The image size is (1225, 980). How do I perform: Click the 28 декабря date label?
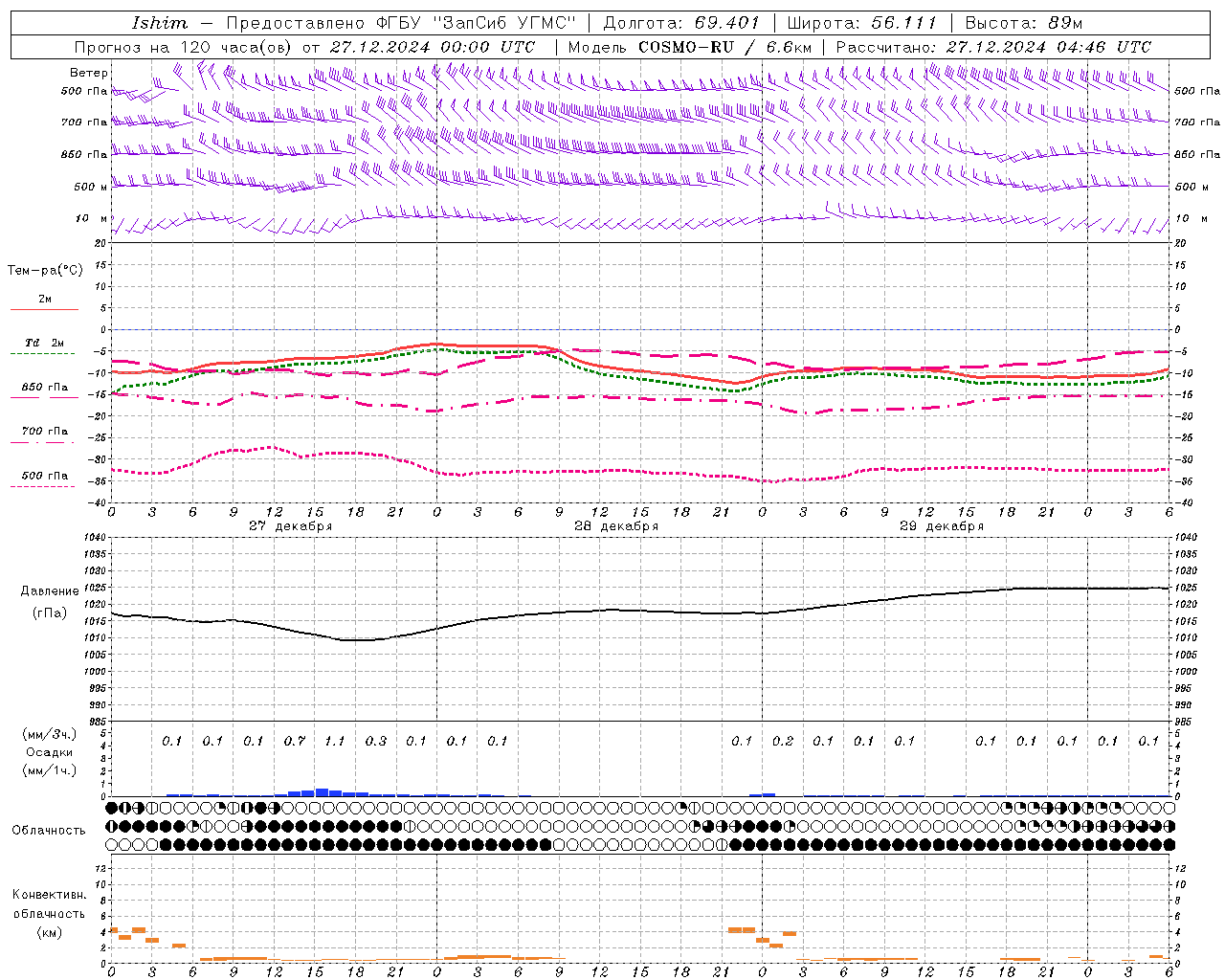(615, 526)
